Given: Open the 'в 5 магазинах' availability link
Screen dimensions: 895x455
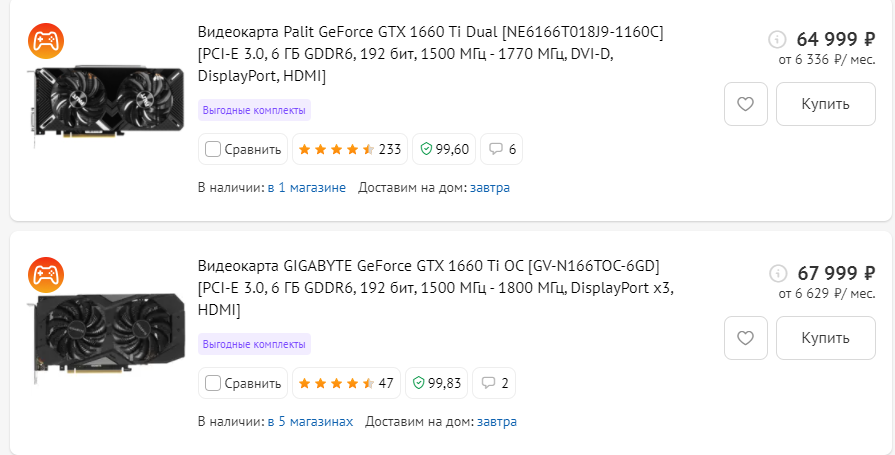Looking at the screenshot, I should [310, 421].
